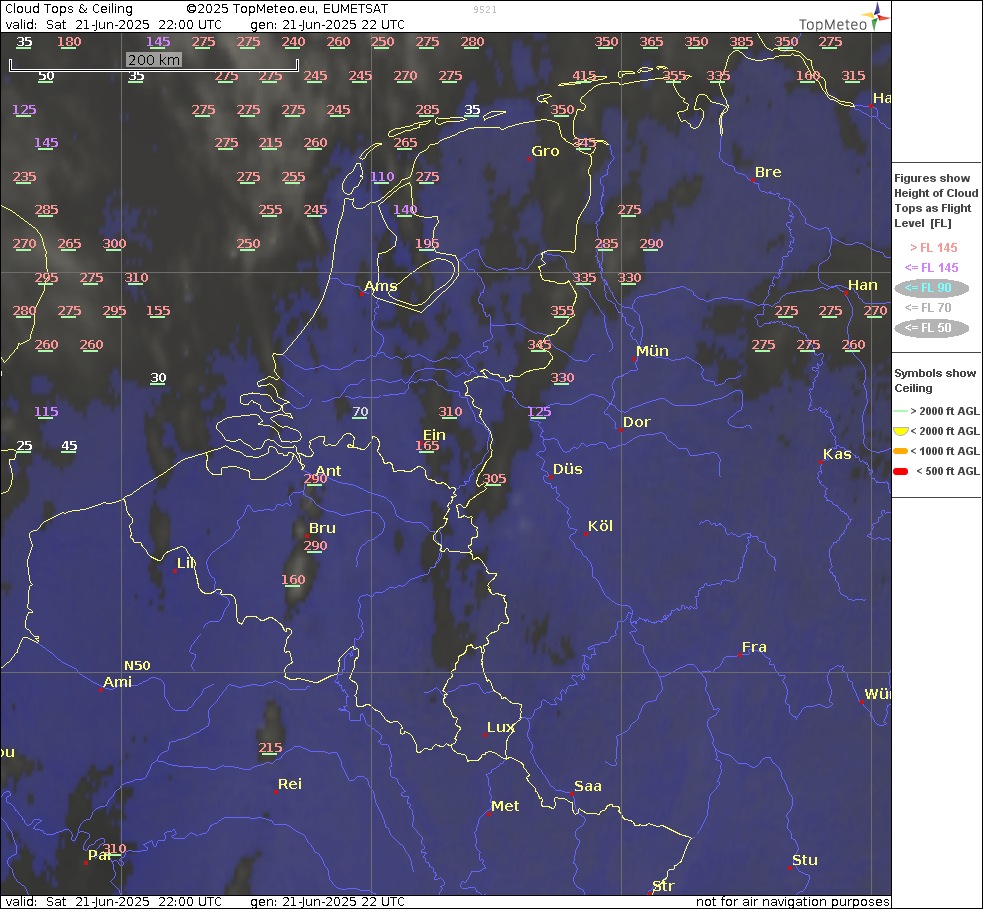The width and height of the screenshot is (983, 909).
Task: Select the Saa city label
Action: coord(587,786)
